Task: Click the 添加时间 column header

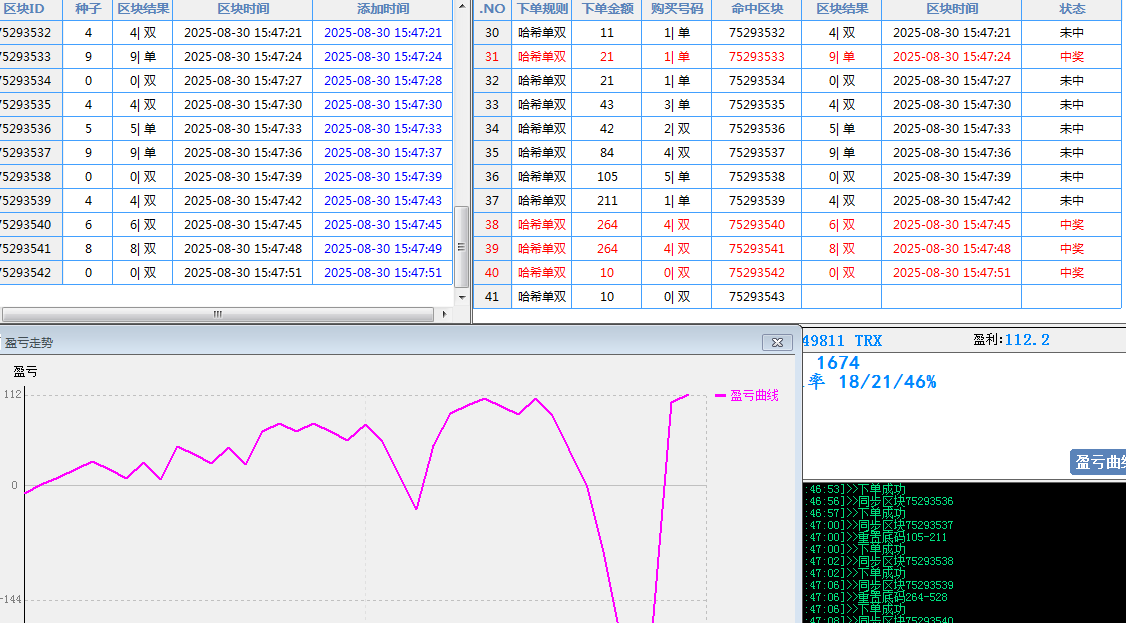Action: pyautogui.click(x=383, y=9)
